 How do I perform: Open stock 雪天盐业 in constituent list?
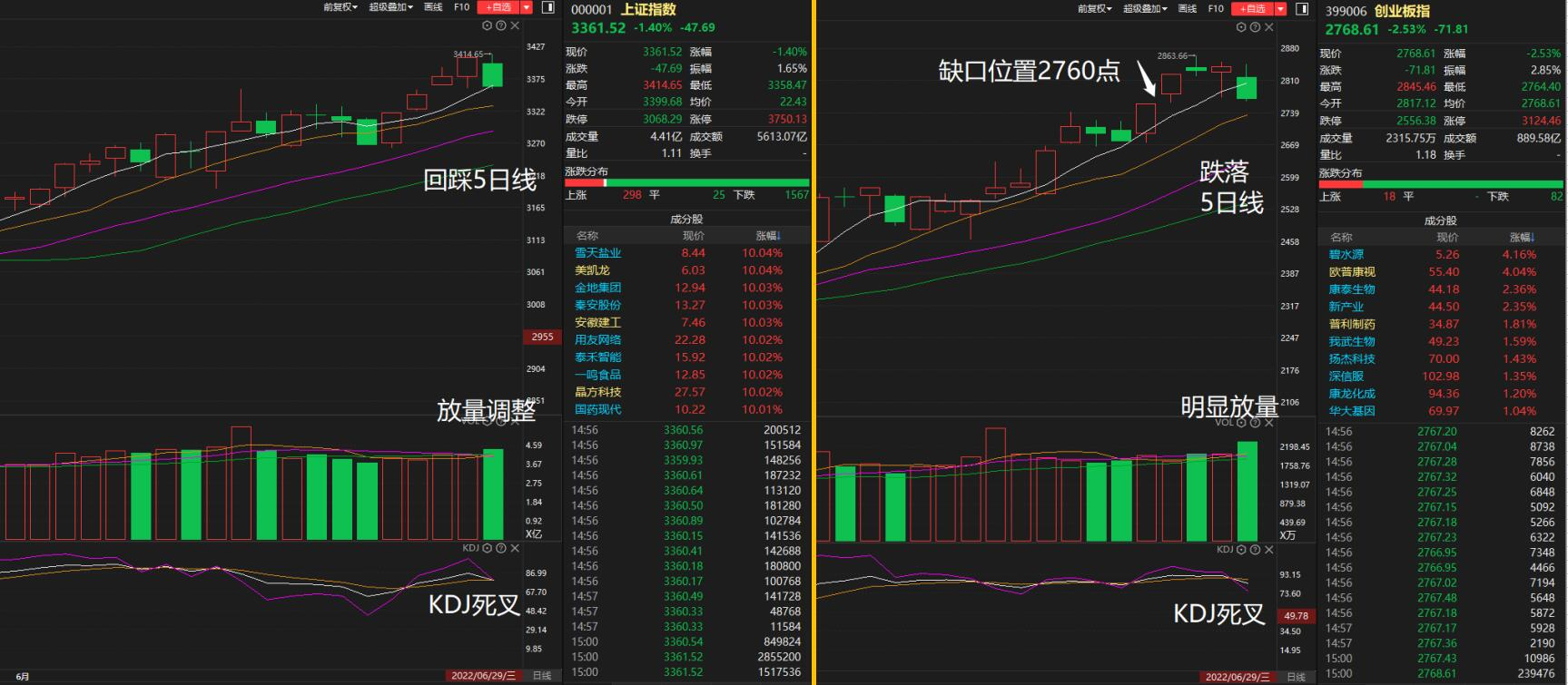[x=597, y=253]
